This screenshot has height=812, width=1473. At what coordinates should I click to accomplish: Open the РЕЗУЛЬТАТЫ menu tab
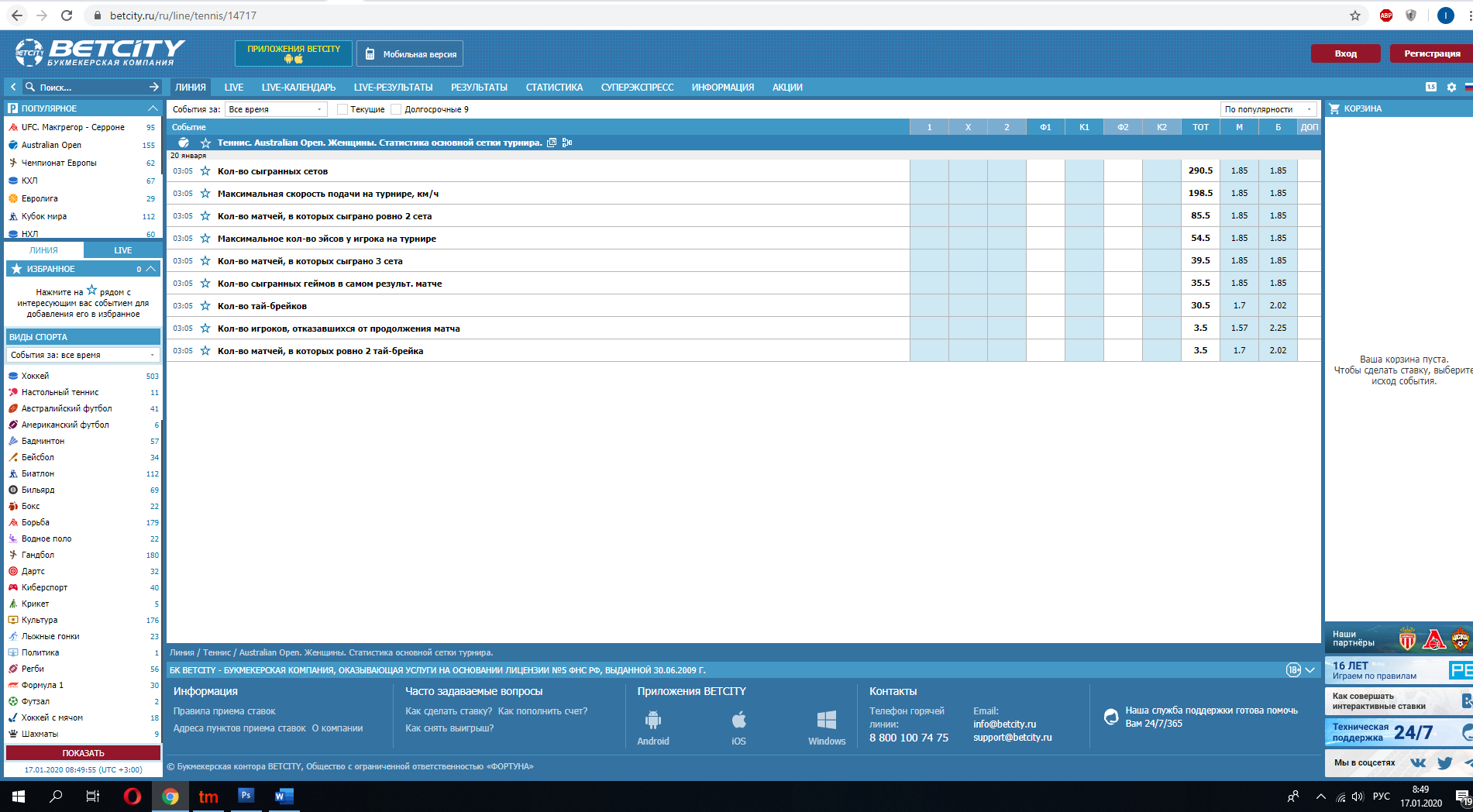coord(479,88)
